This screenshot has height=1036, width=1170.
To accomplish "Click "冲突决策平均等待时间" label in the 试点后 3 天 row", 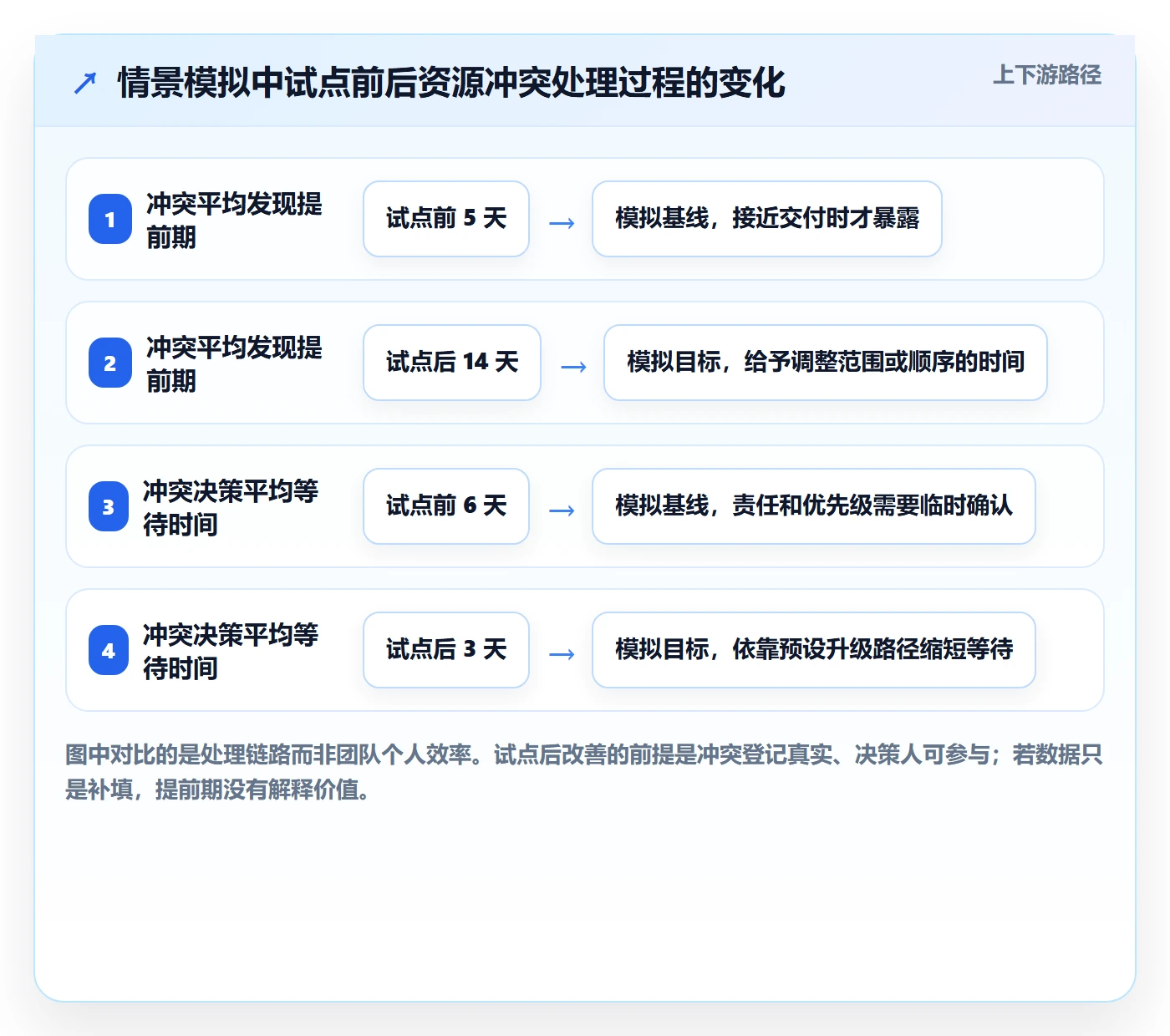I will (x=231, y=651).
